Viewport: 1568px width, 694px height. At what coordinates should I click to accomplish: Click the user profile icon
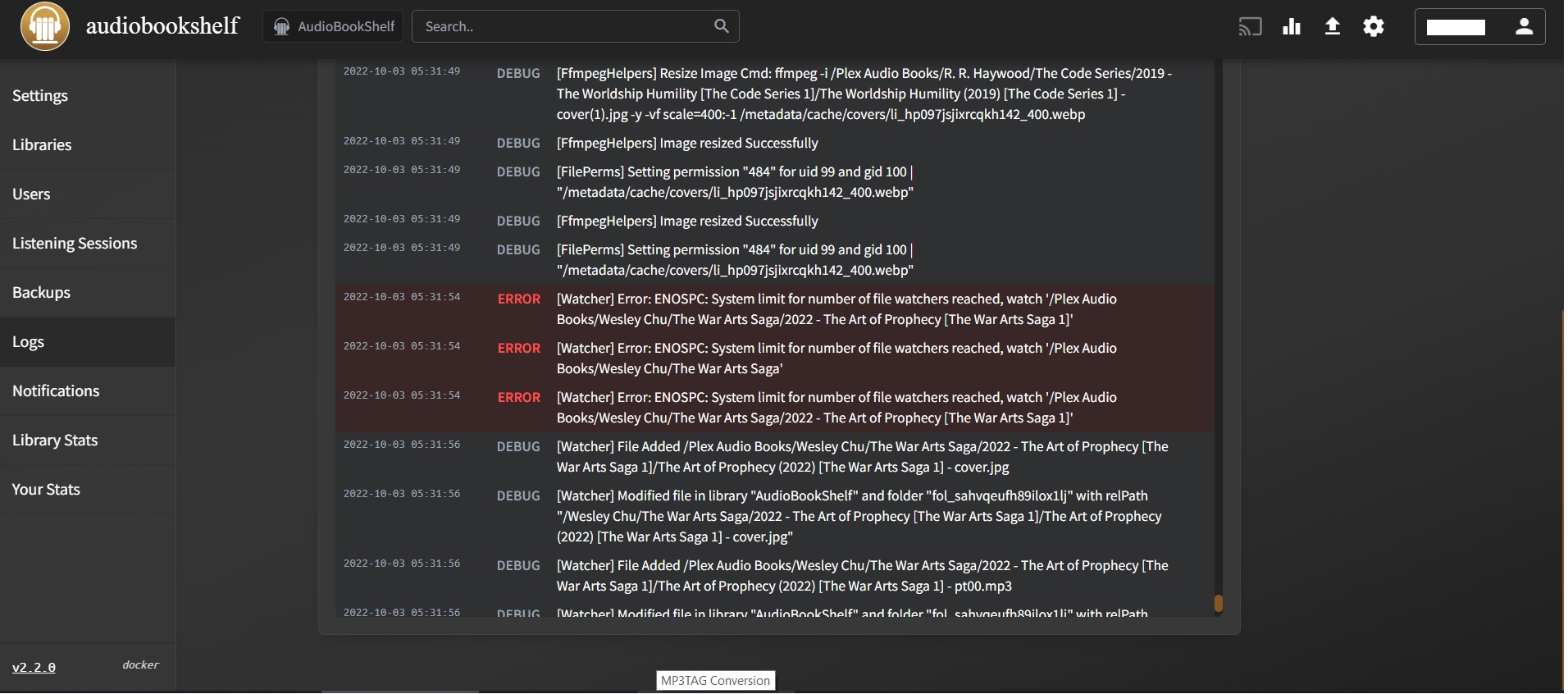click(x=1524, y=26)
